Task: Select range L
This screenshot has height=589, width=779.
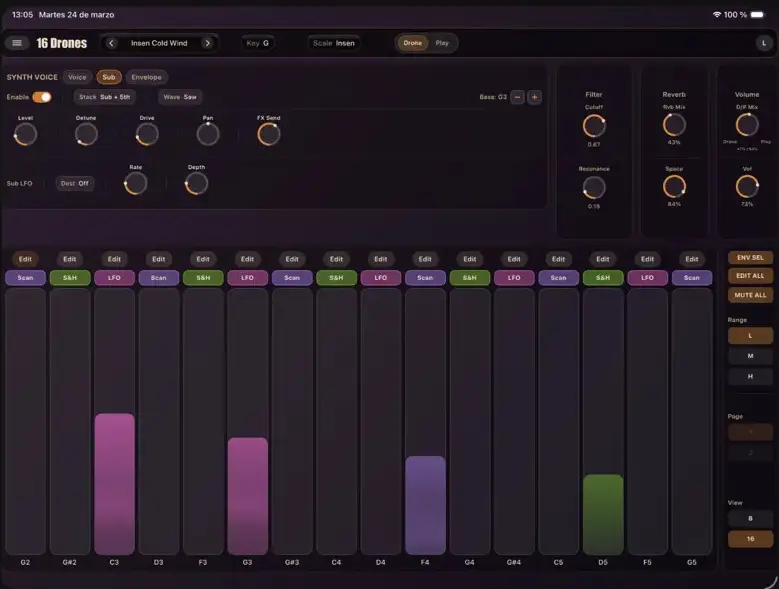Action: [750, 336]
